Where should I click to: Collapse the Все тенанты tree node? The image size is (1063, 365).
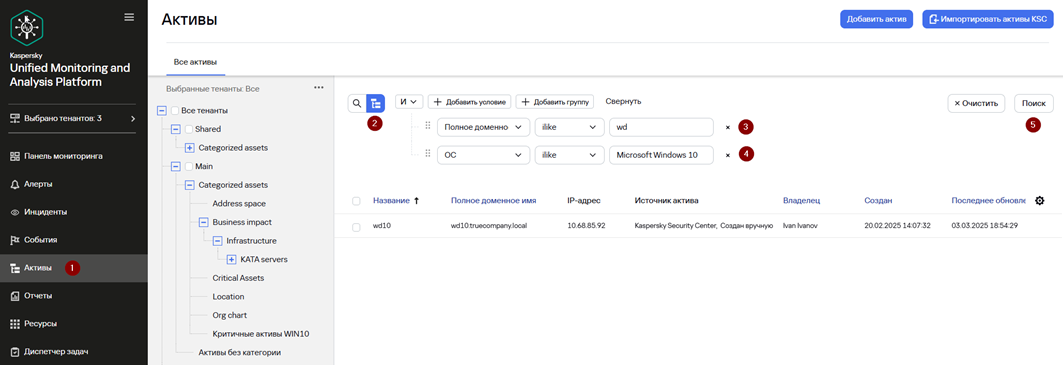pos(161,111)
